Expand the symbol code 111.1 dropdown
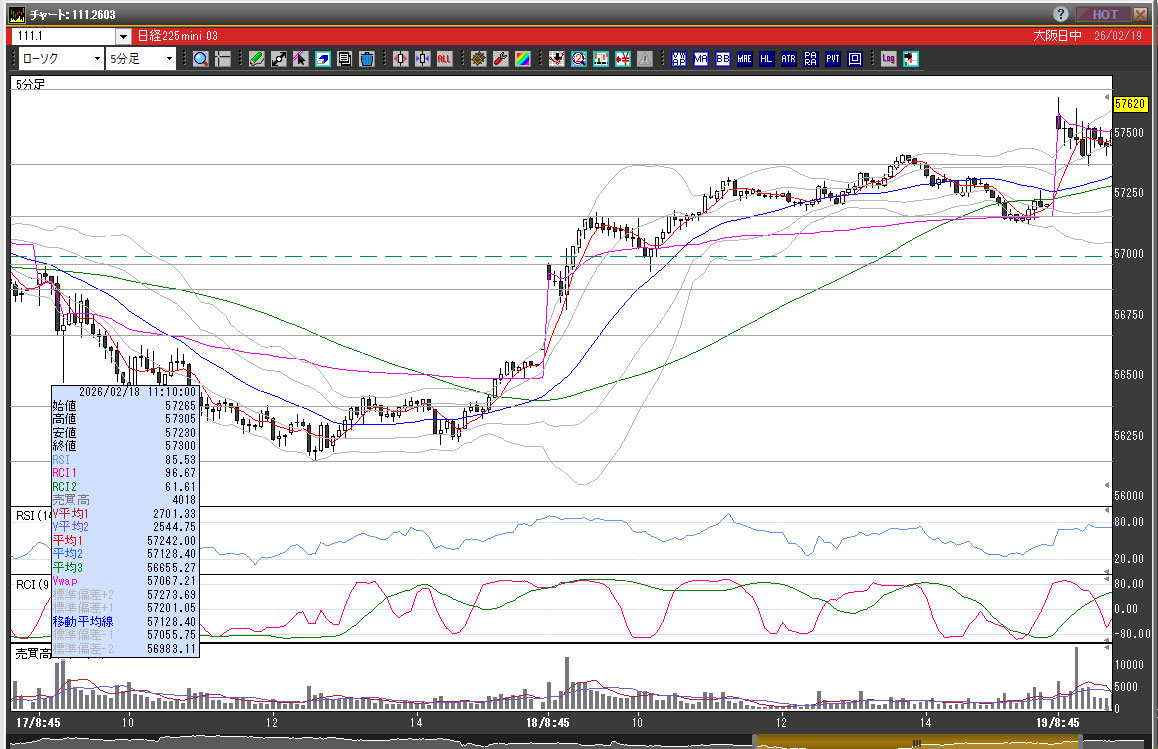This screenshot has width=1158, height=749. 122,36
